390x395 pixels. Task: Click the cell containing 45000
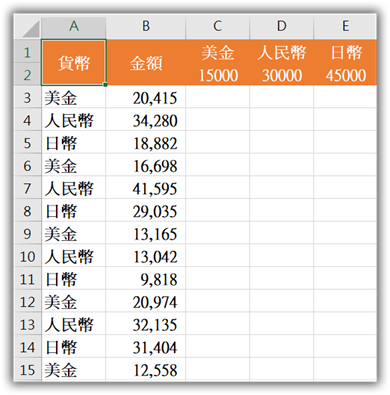click(x=345, y=75)
